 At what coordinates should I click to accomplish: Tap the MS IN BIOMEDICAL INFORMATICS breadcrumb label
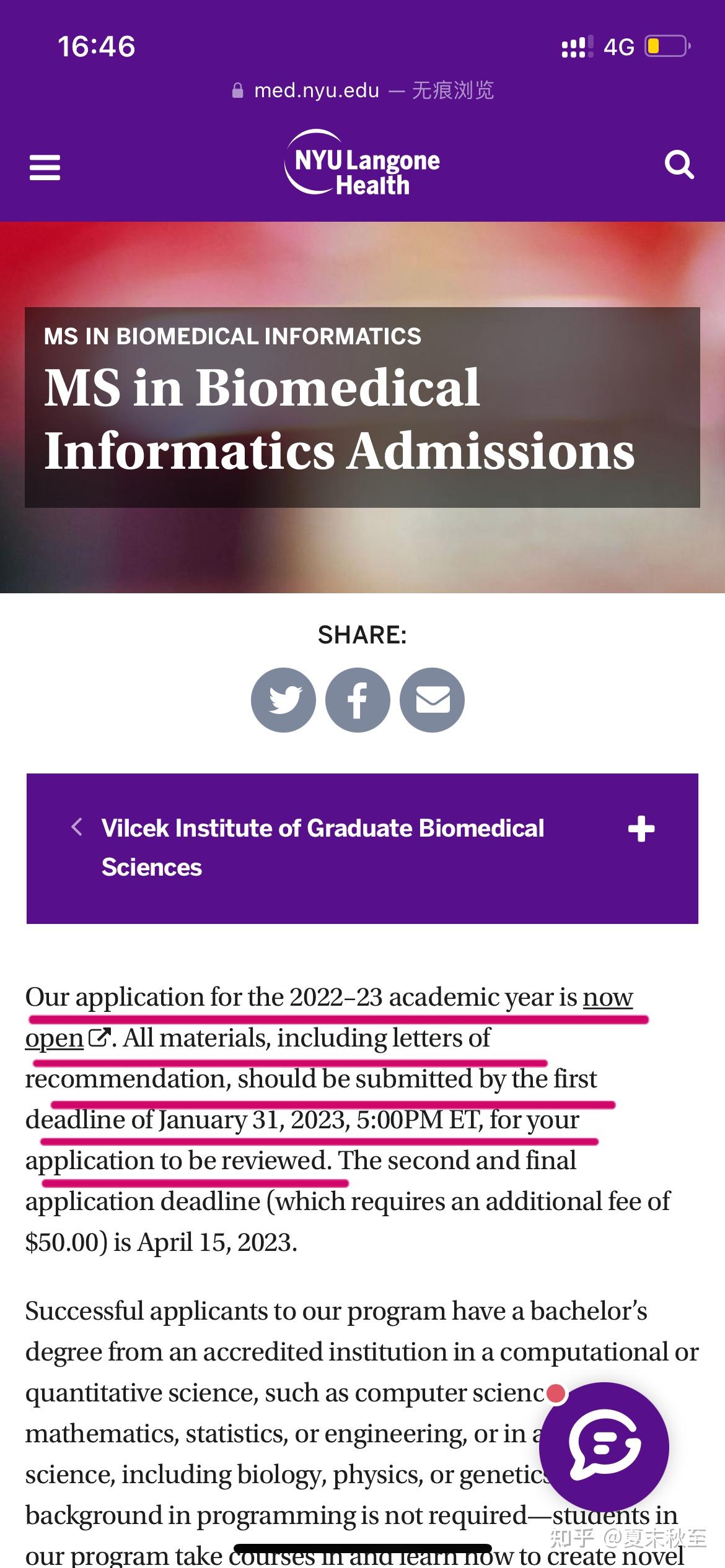232,336
